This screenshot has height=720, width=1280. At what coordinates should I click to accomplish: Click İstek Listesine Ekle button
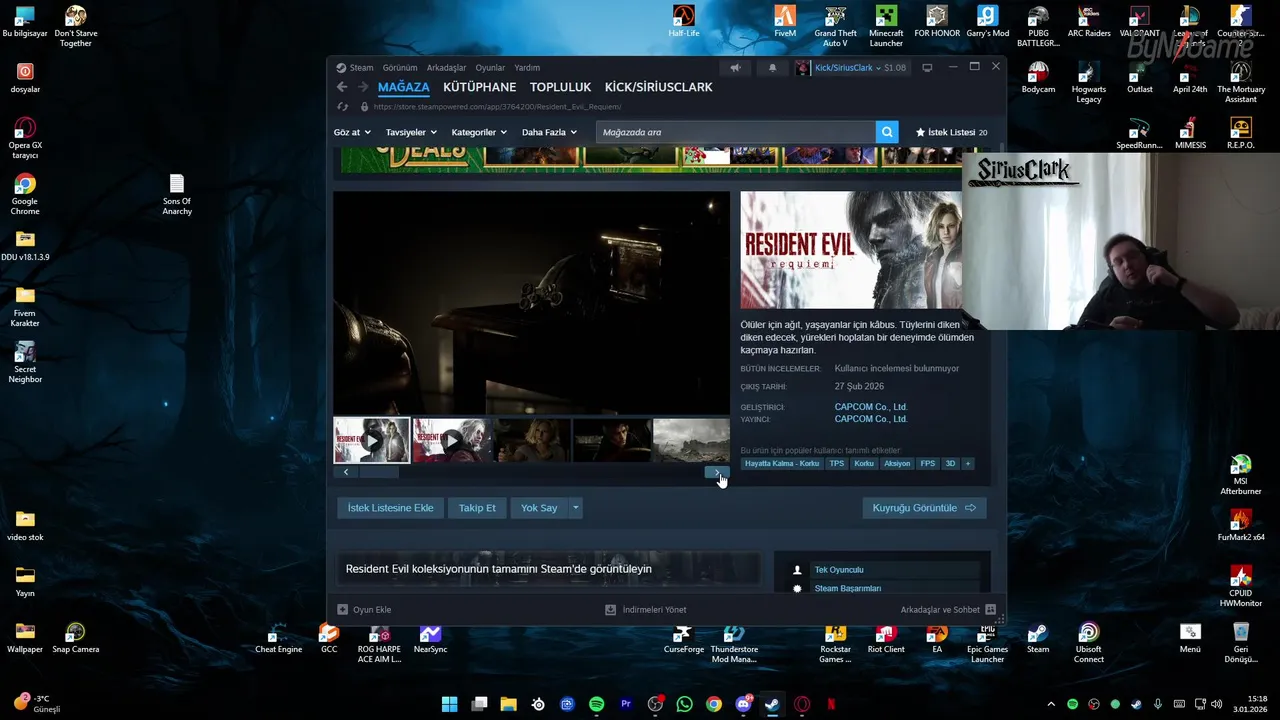(x=390, y=508)
